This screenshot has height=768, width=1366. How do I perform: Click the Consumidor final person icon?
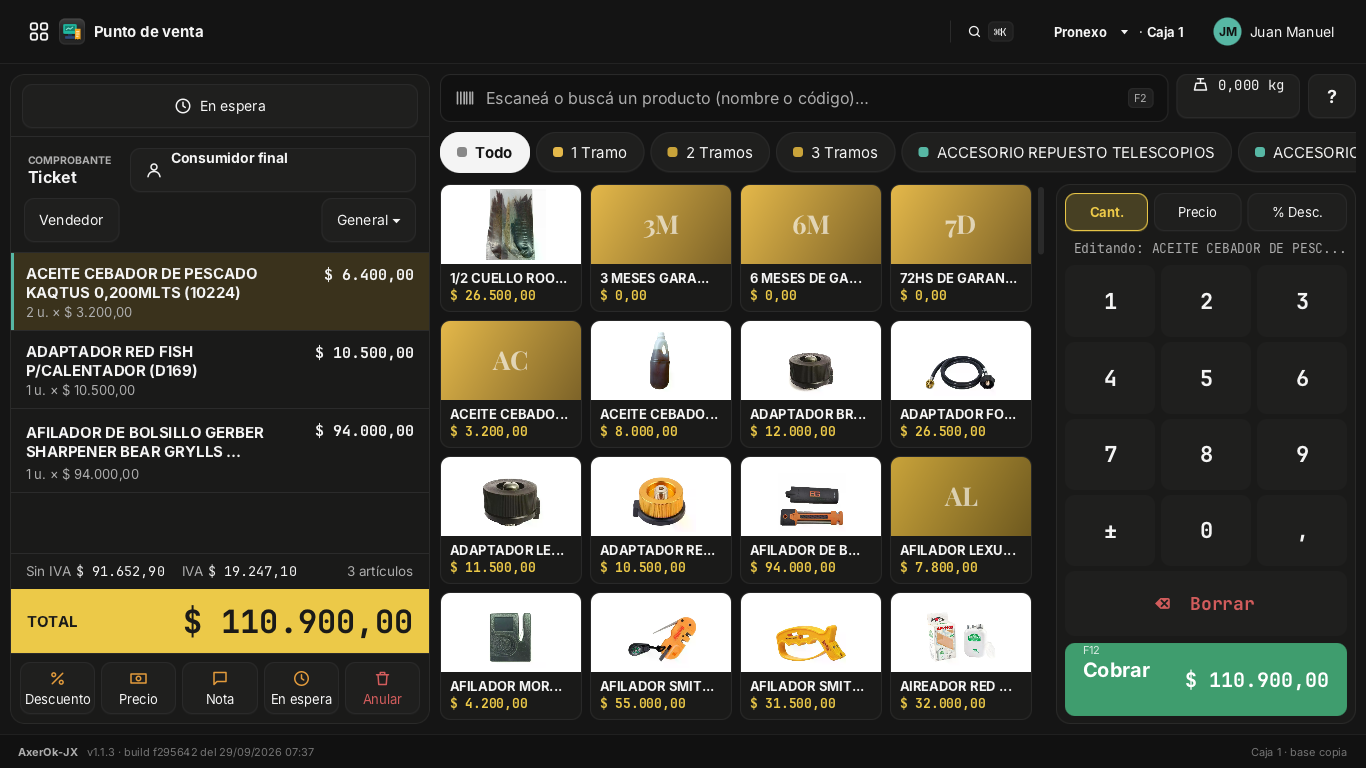tap(154, 170)
